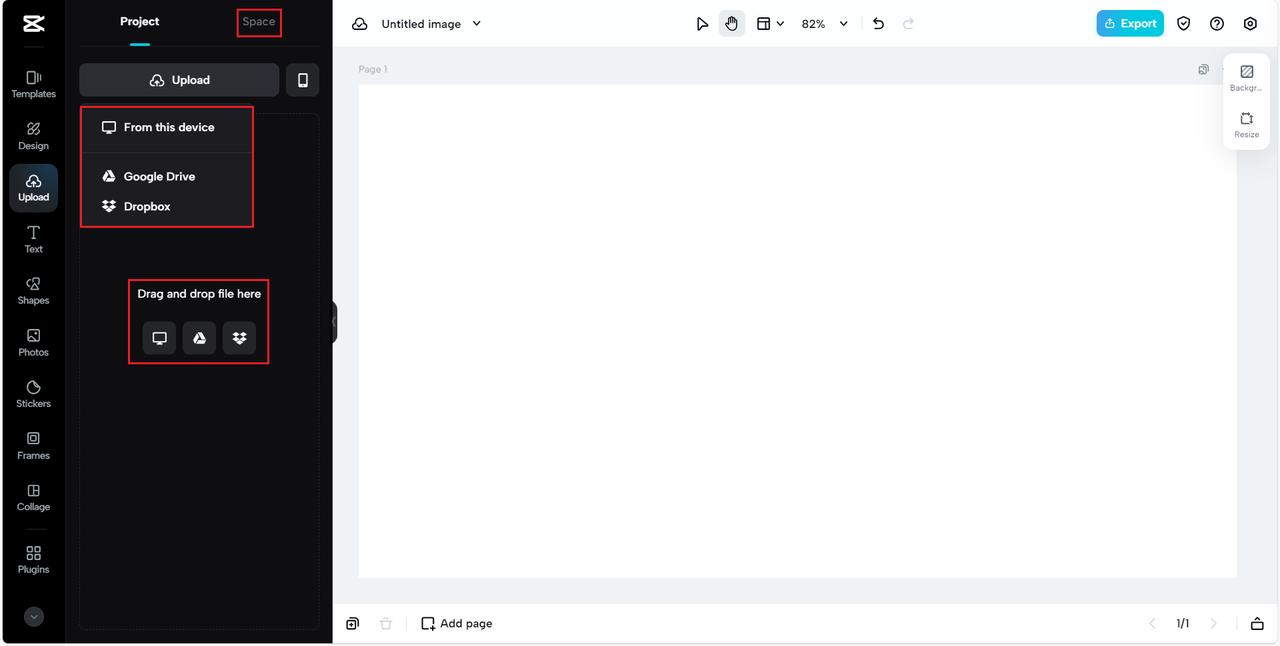Image resolution: width=1280 pixels, height=646 pixels.
Task: Open the help question mark icon
Action: point(1217,24)
